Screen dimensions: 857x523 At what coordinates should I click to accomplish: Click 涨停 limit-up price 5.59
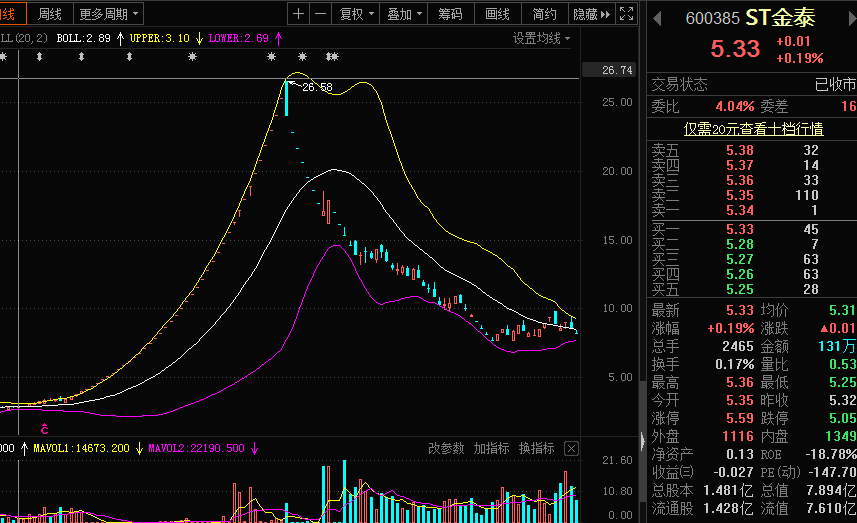[x=740, y=419]
